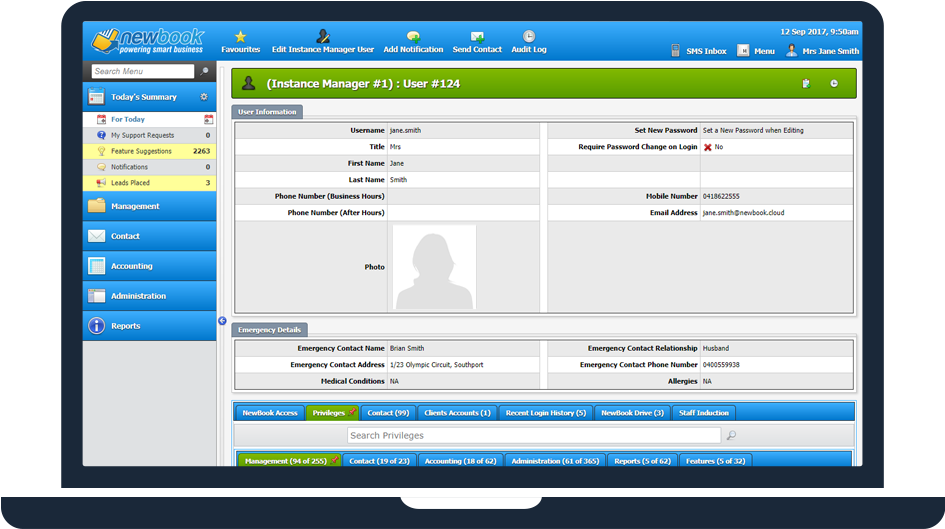Screen dimensions: 945x529
Task: Expand the Administration sidebar menu
Action: tap(149, 296)
